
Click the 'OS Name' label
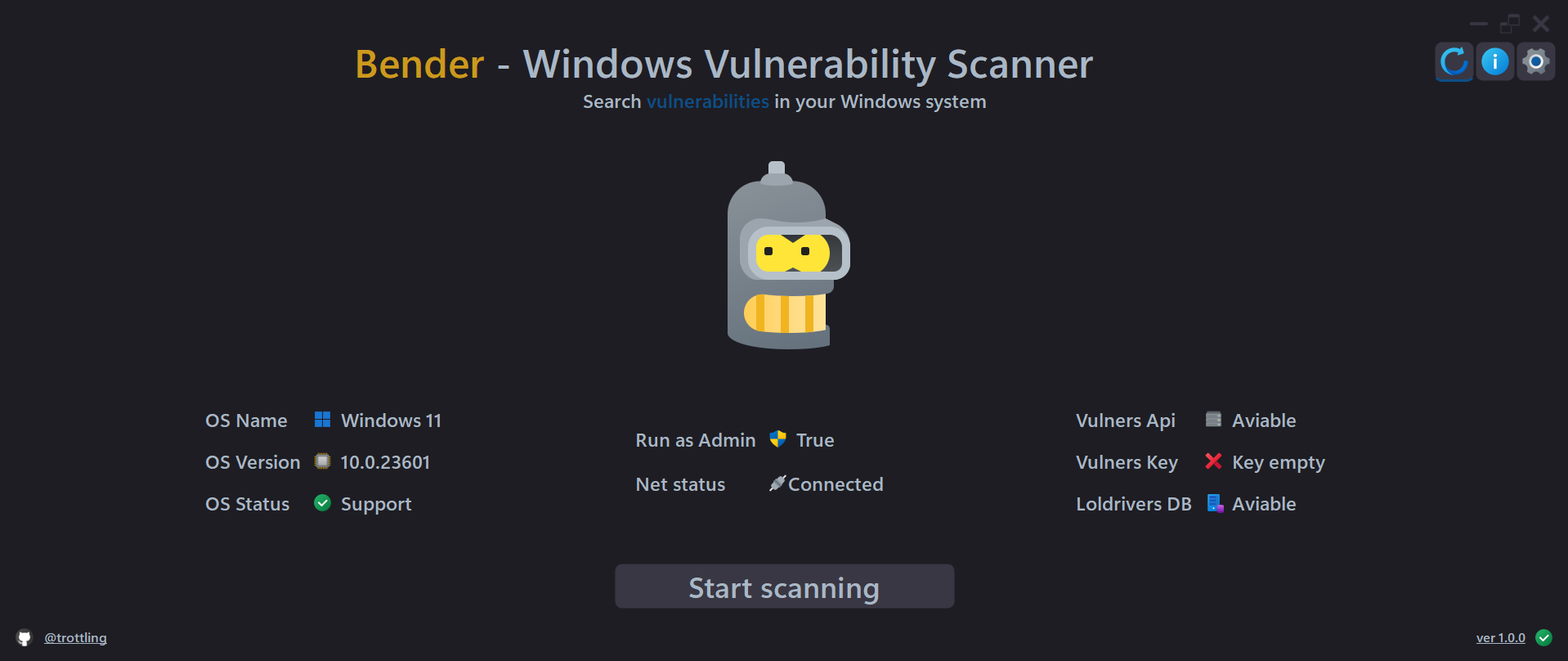246,420
